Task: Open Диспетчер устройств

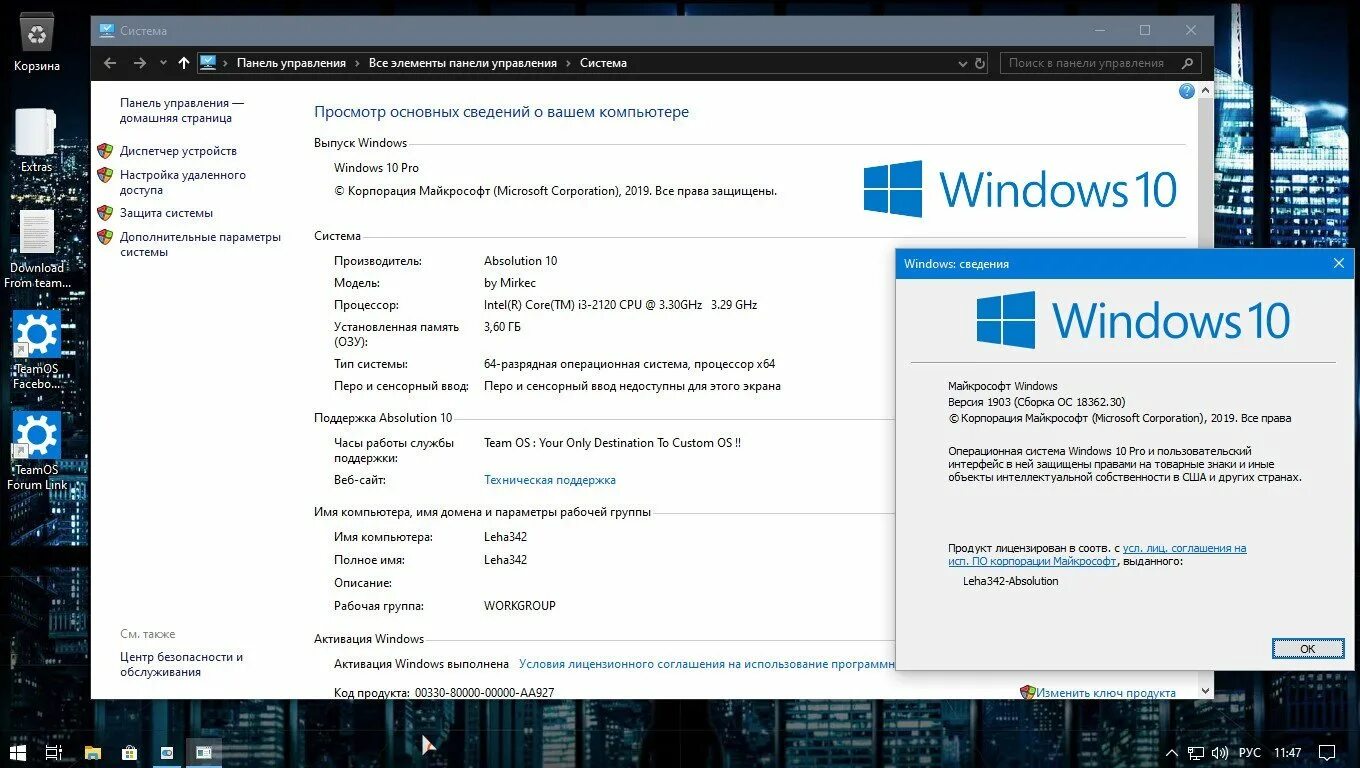Action: [178, 151]
